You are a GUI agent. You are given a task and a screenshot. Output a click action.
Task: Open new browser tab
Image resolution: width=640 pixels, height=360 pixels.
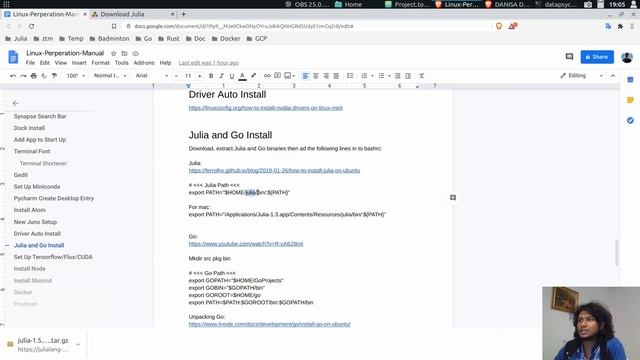(x=184, y=14)
